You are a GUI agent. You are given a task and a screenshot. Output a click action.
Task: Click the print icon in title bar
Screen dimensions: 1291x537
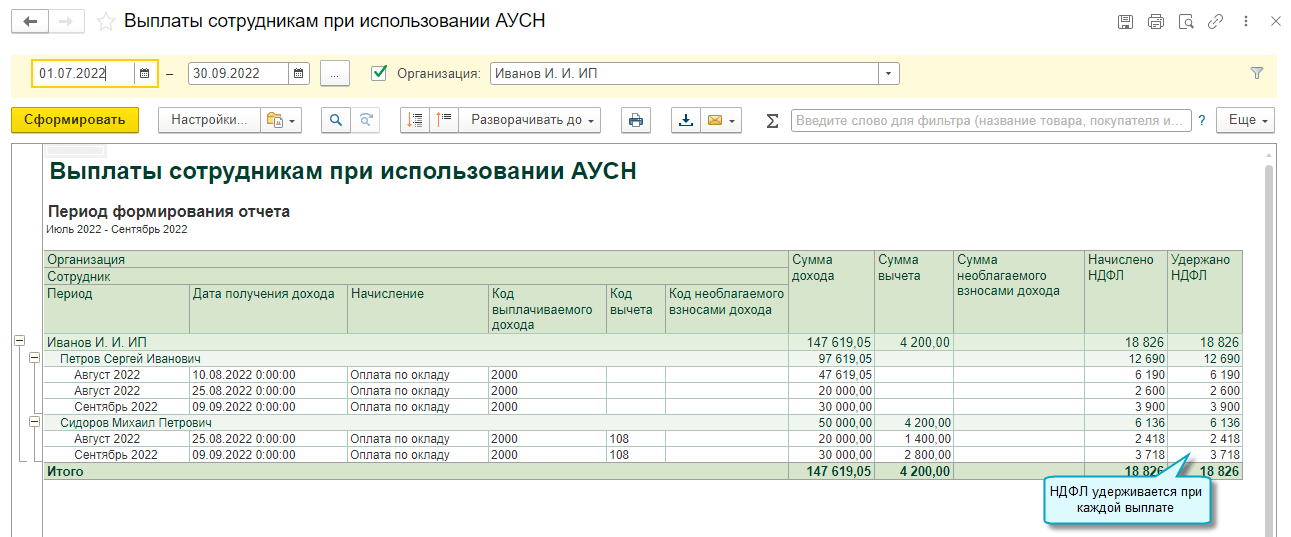pyautogui.click(x=1156, y=21)
